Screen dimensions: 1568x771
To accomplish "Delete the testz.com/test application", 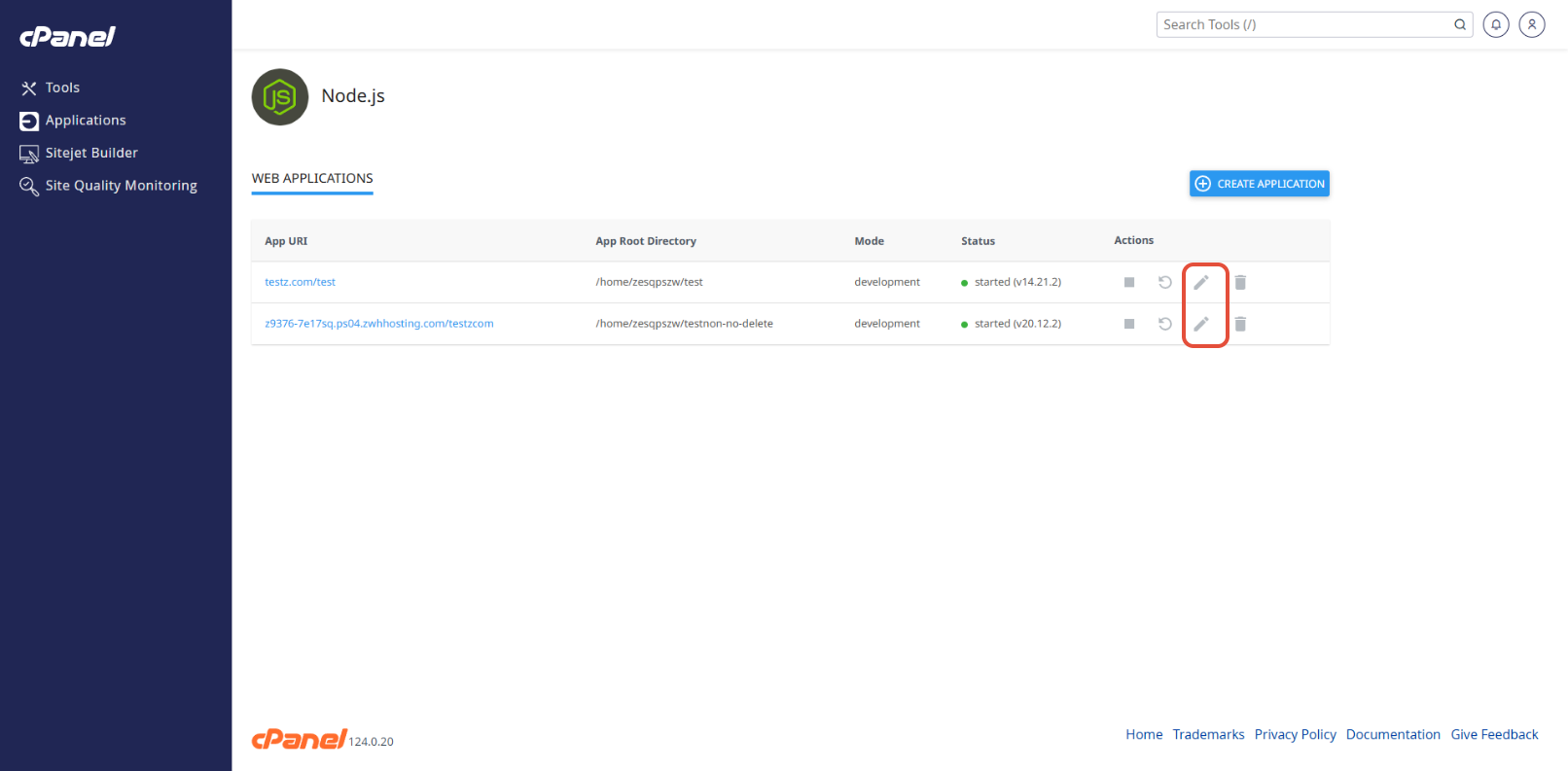I will (1240, 282).
